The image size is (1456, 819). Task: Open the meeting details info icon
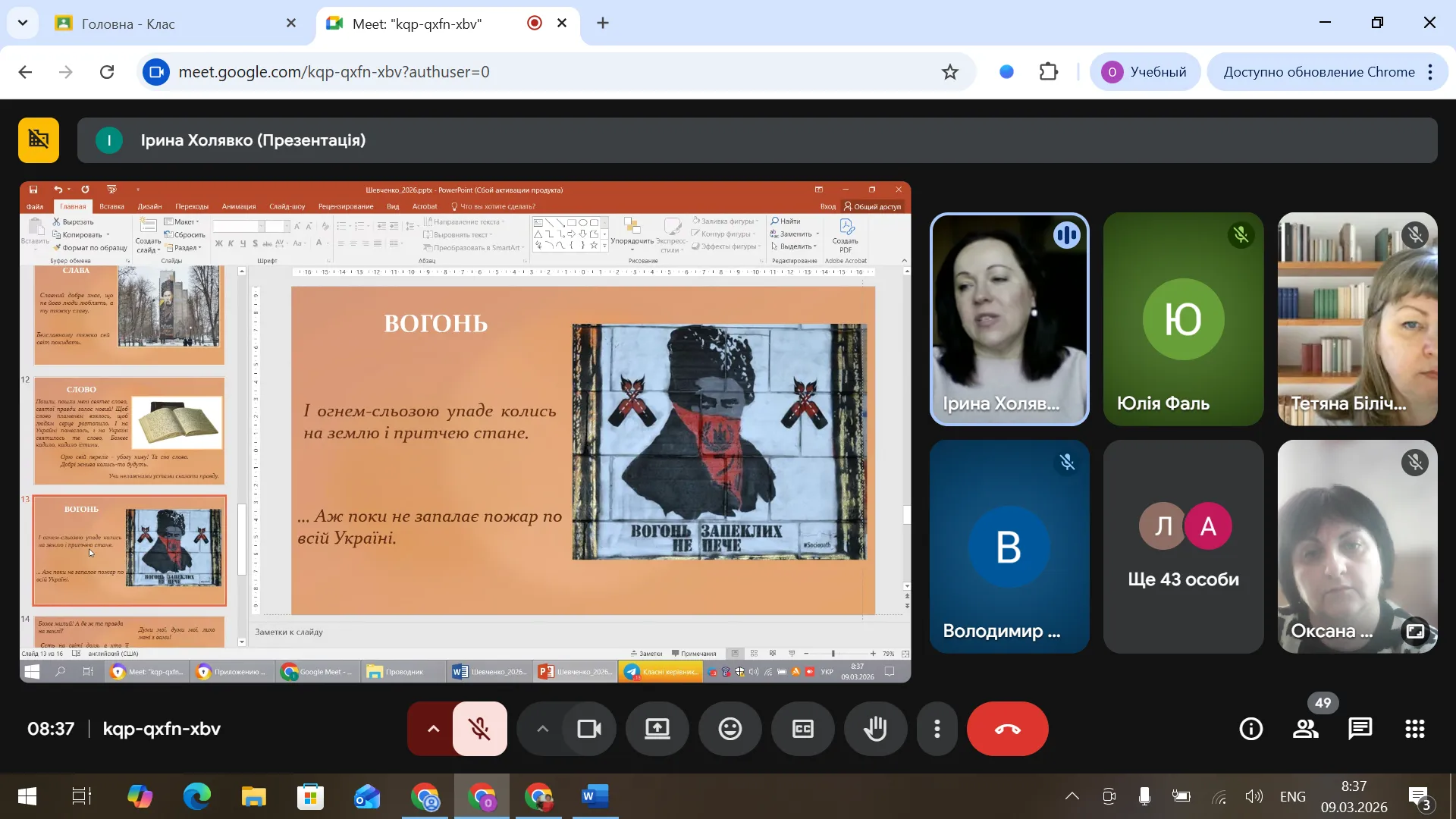click(x=1250, y=730)
